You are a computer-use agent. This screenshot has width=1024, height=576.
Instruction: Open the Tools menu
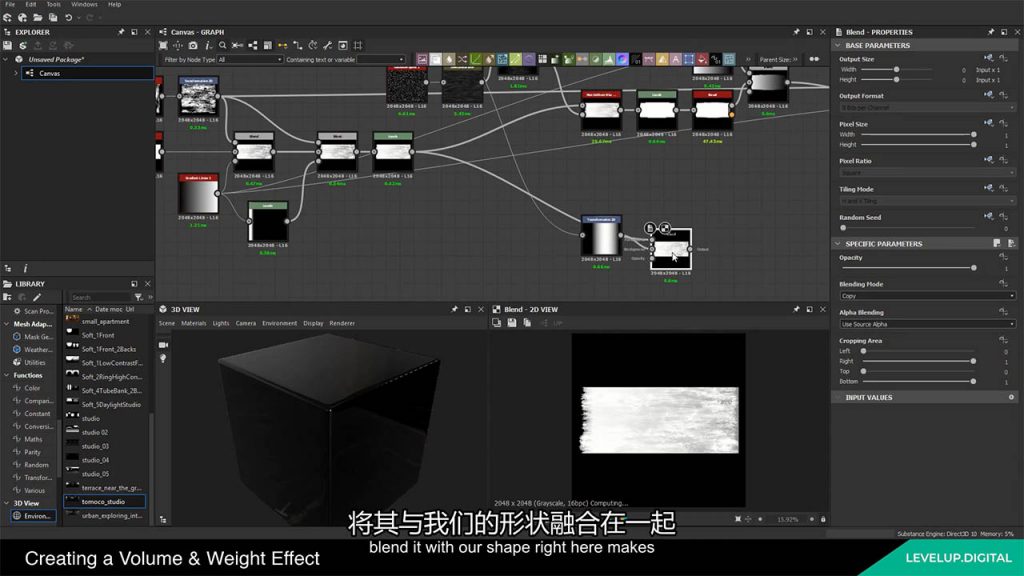pos(54,4)
